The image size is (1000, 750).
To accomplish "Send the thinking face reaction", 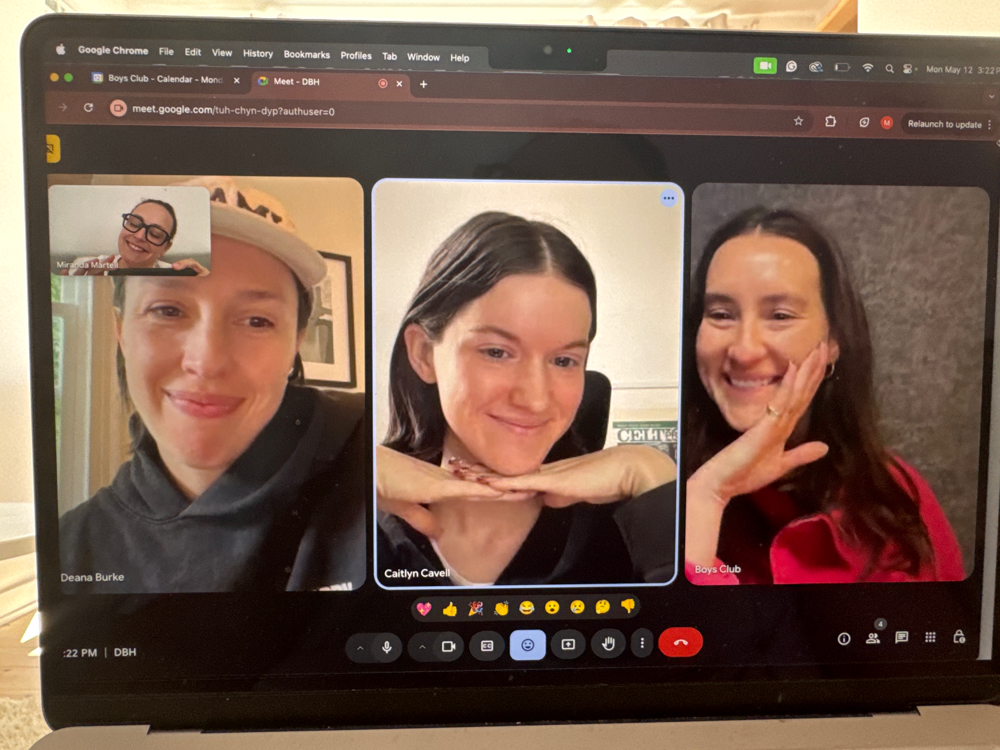I will 602,606.
